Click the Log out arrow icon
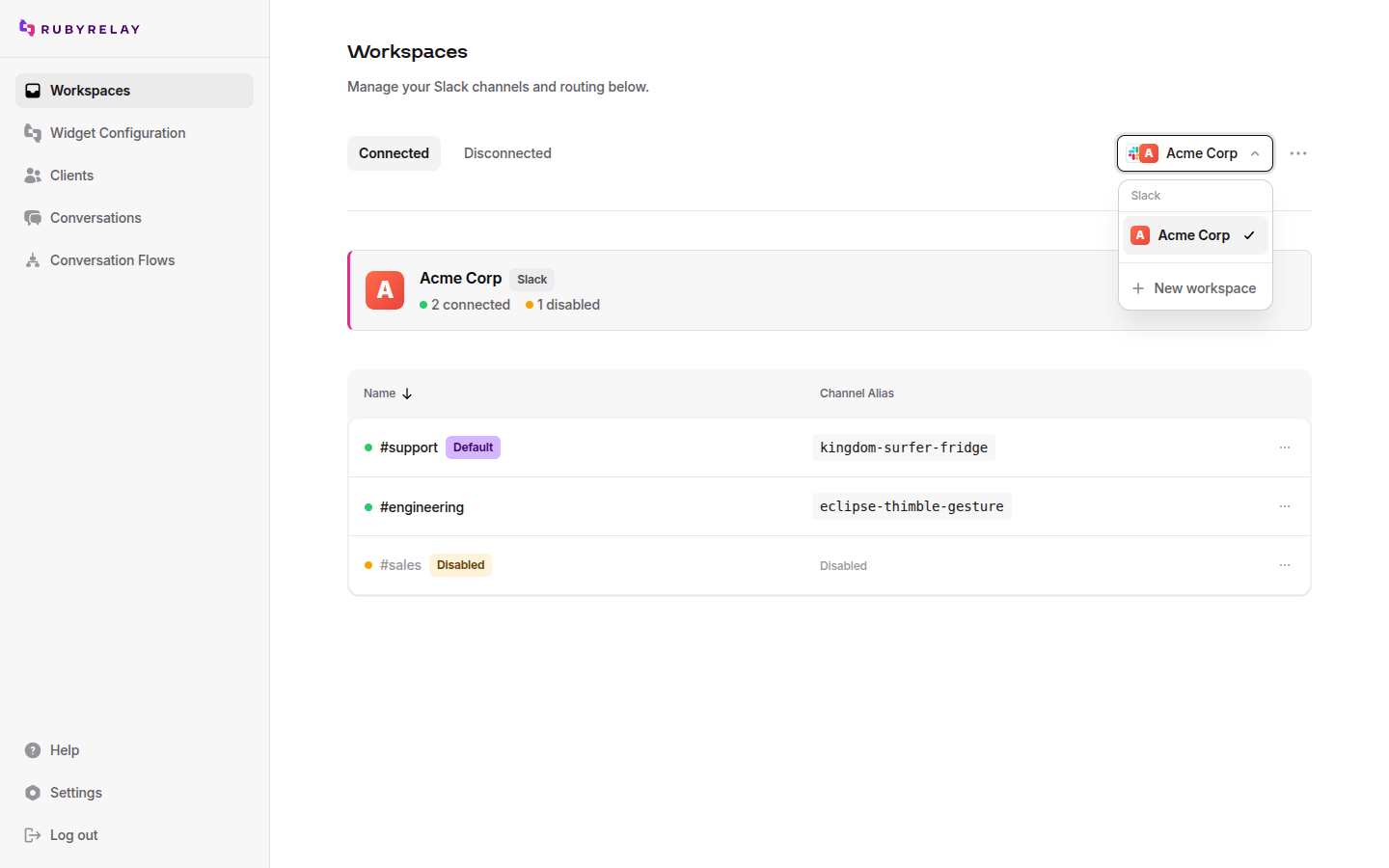1389x868 pixels. (33, 835)
